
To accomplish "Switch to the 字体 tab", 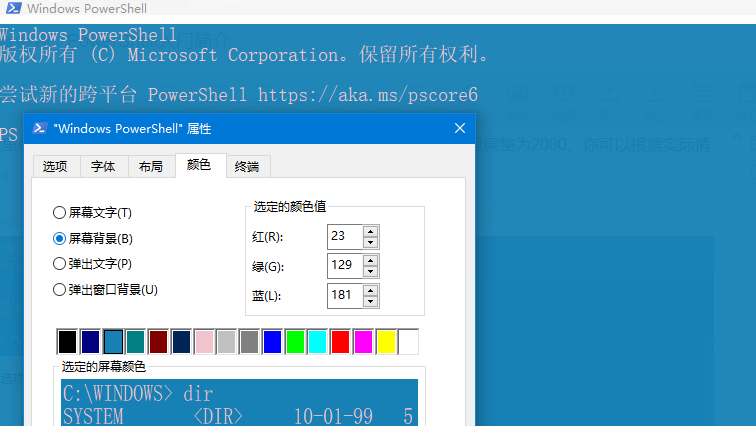I will [103, 167].
